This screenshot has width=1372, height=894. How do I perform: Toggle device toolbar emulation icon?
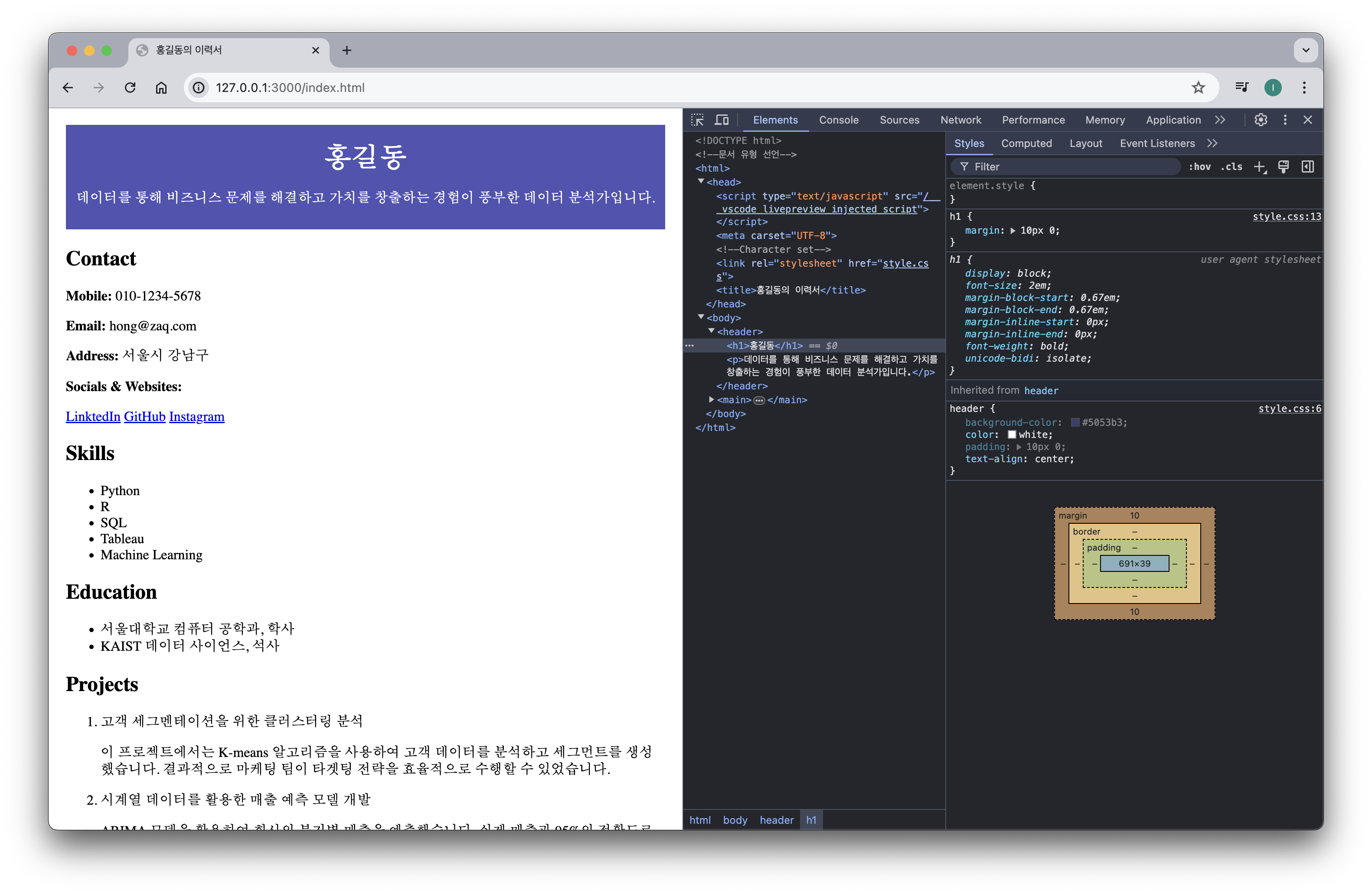[x=722, y=120]
